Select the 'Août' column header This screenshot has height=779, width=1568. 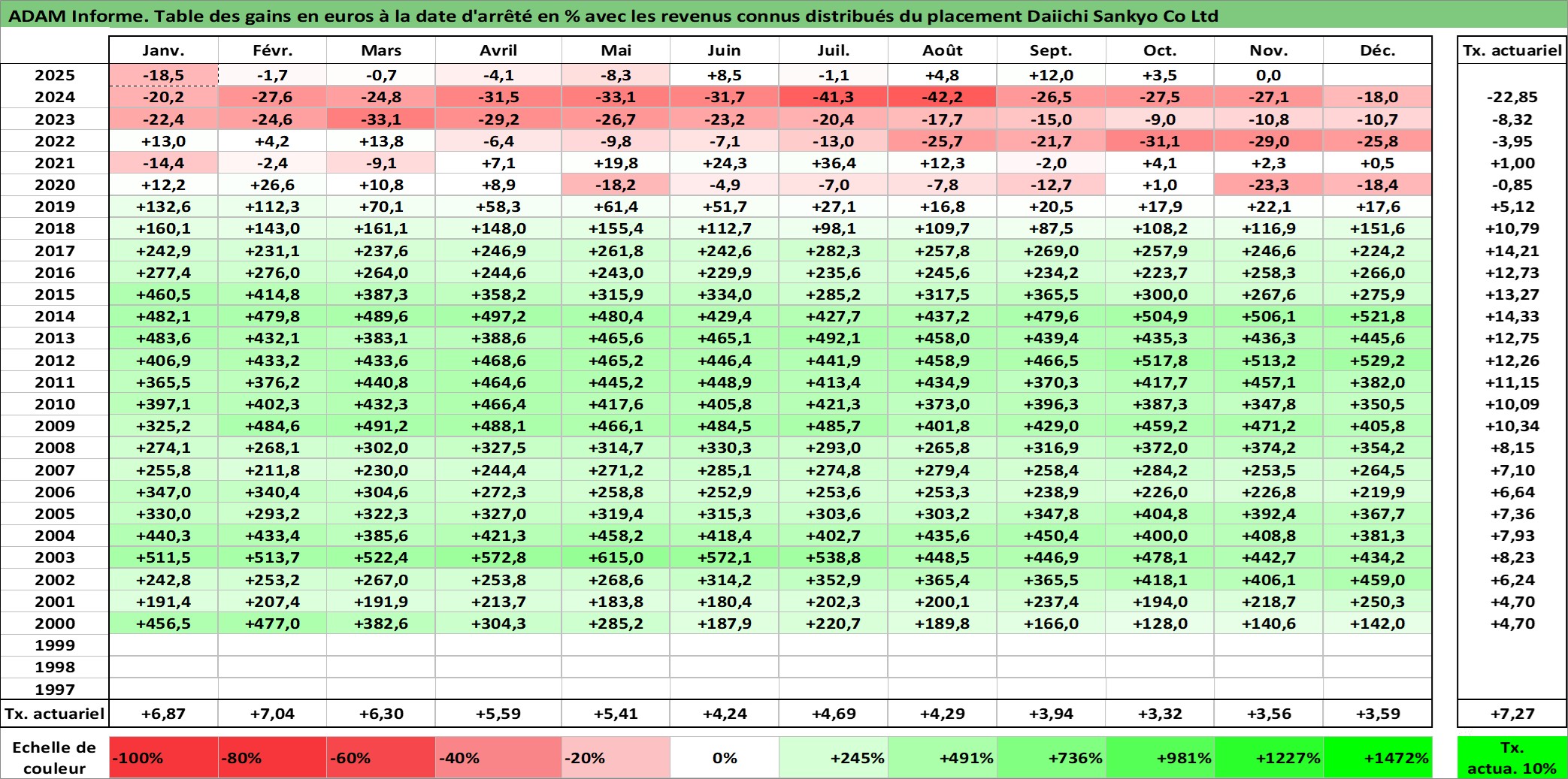coord(943,50)
